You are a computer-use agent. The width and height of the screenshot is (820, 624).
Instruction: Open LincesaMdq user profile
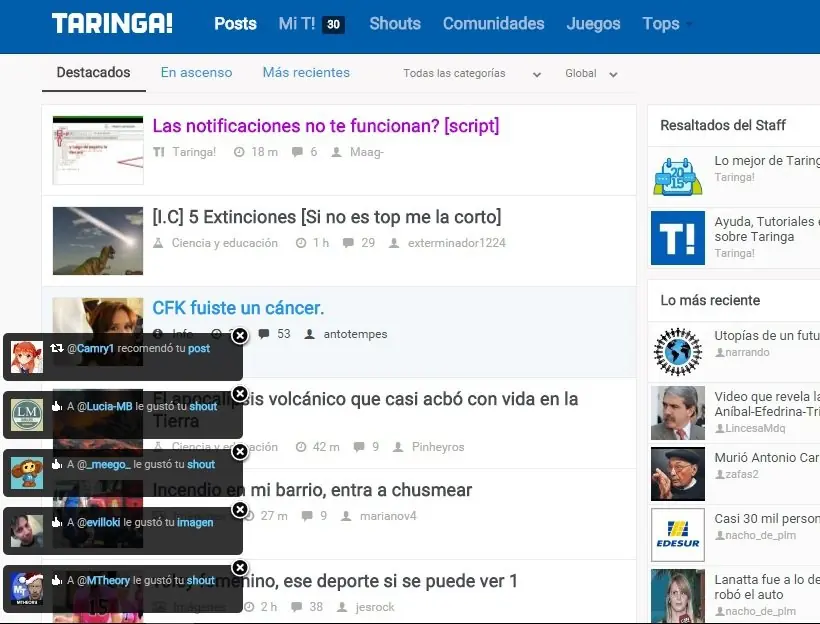coord(755,428)
